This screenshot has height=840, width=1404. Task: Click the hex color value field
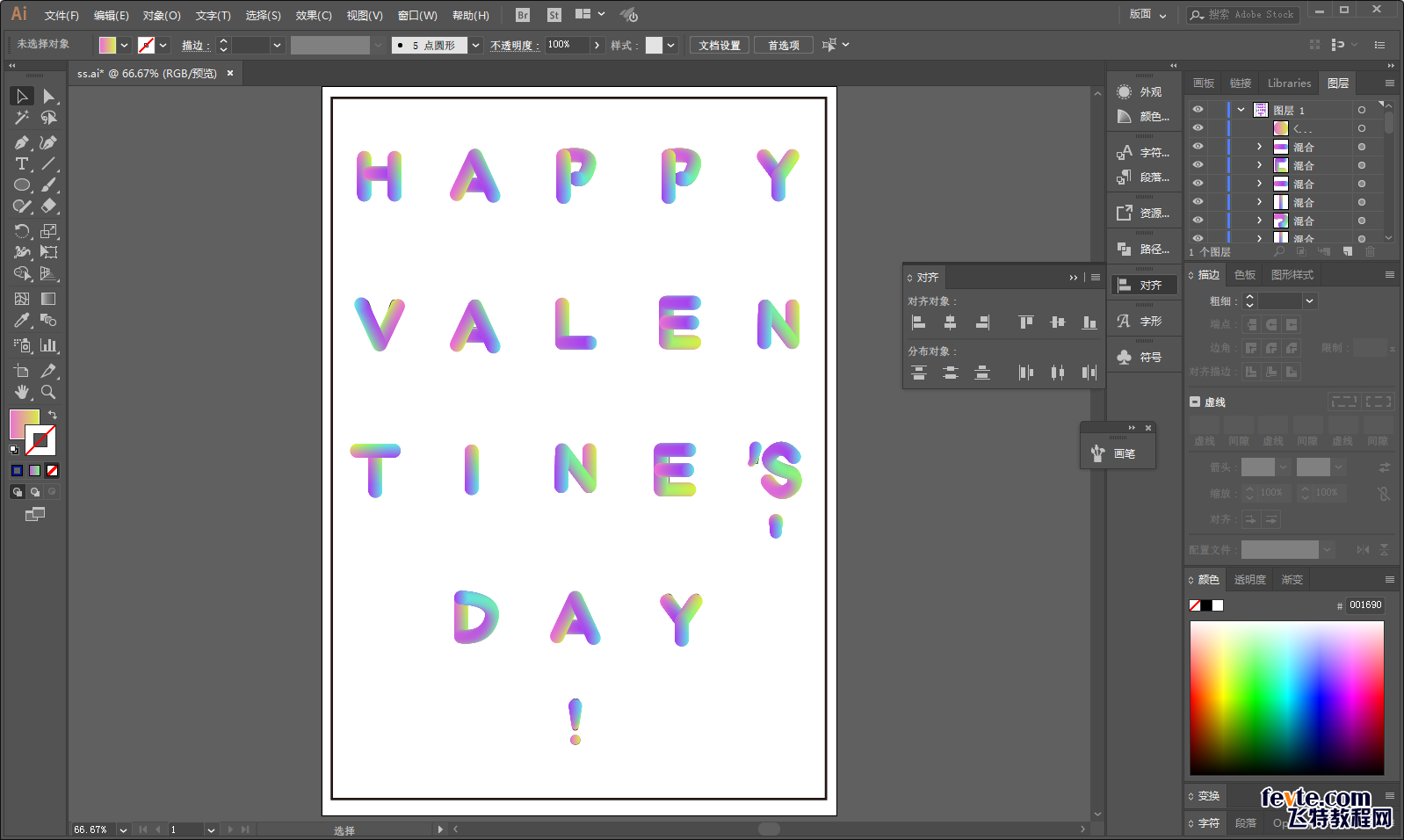[x=1364, y=605]
